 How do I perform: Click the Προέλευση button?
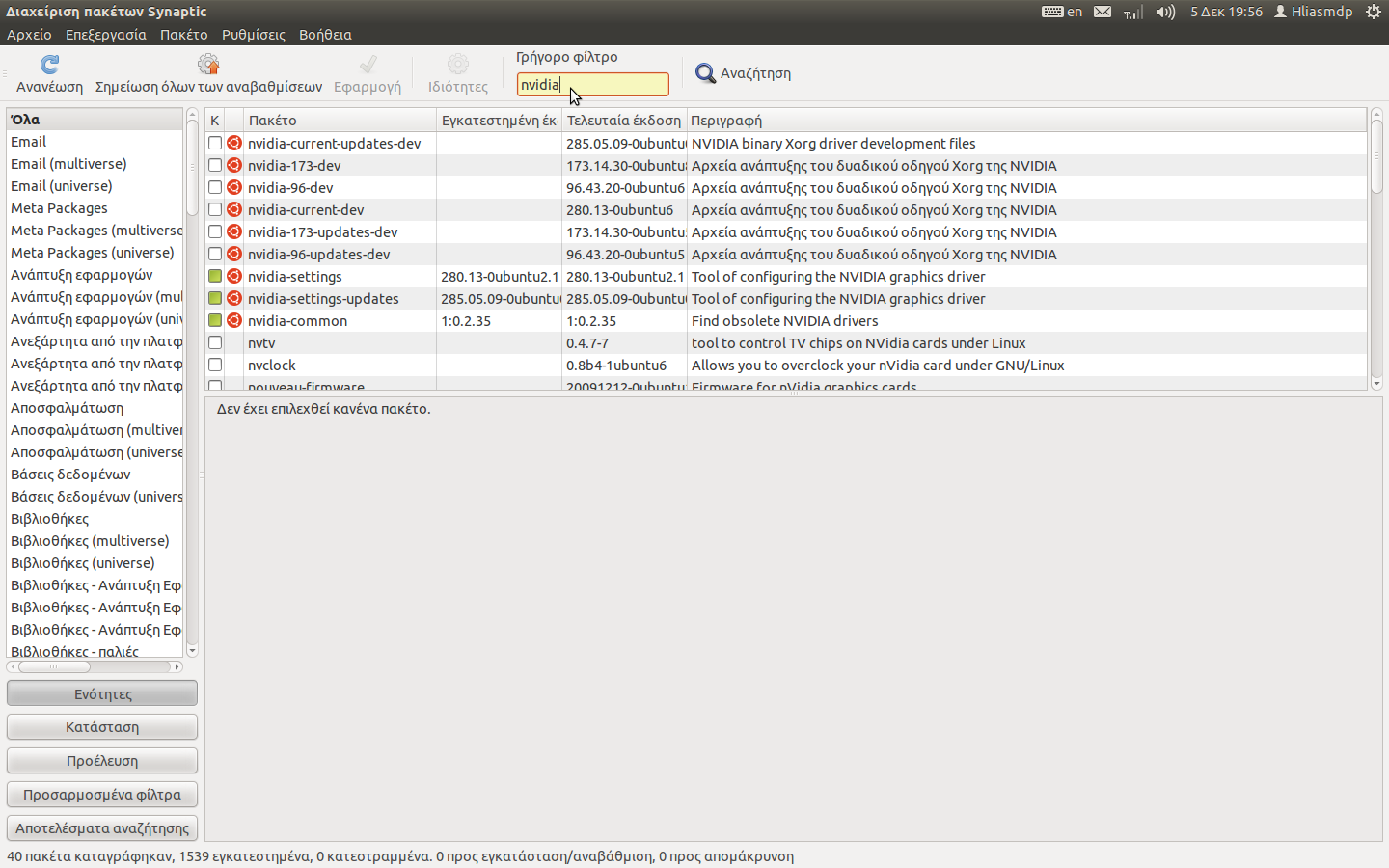[102, 761]
